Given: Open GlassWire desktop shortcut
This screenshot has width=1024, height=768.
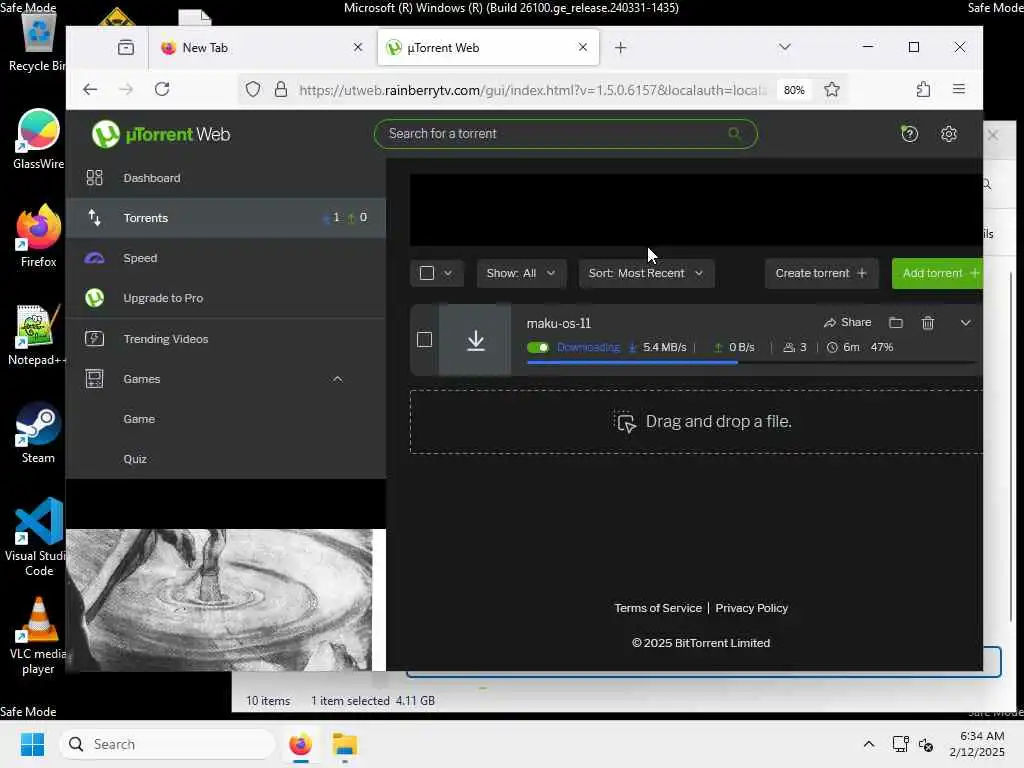Looking at the screenshot, I should [x=38, y=139].
